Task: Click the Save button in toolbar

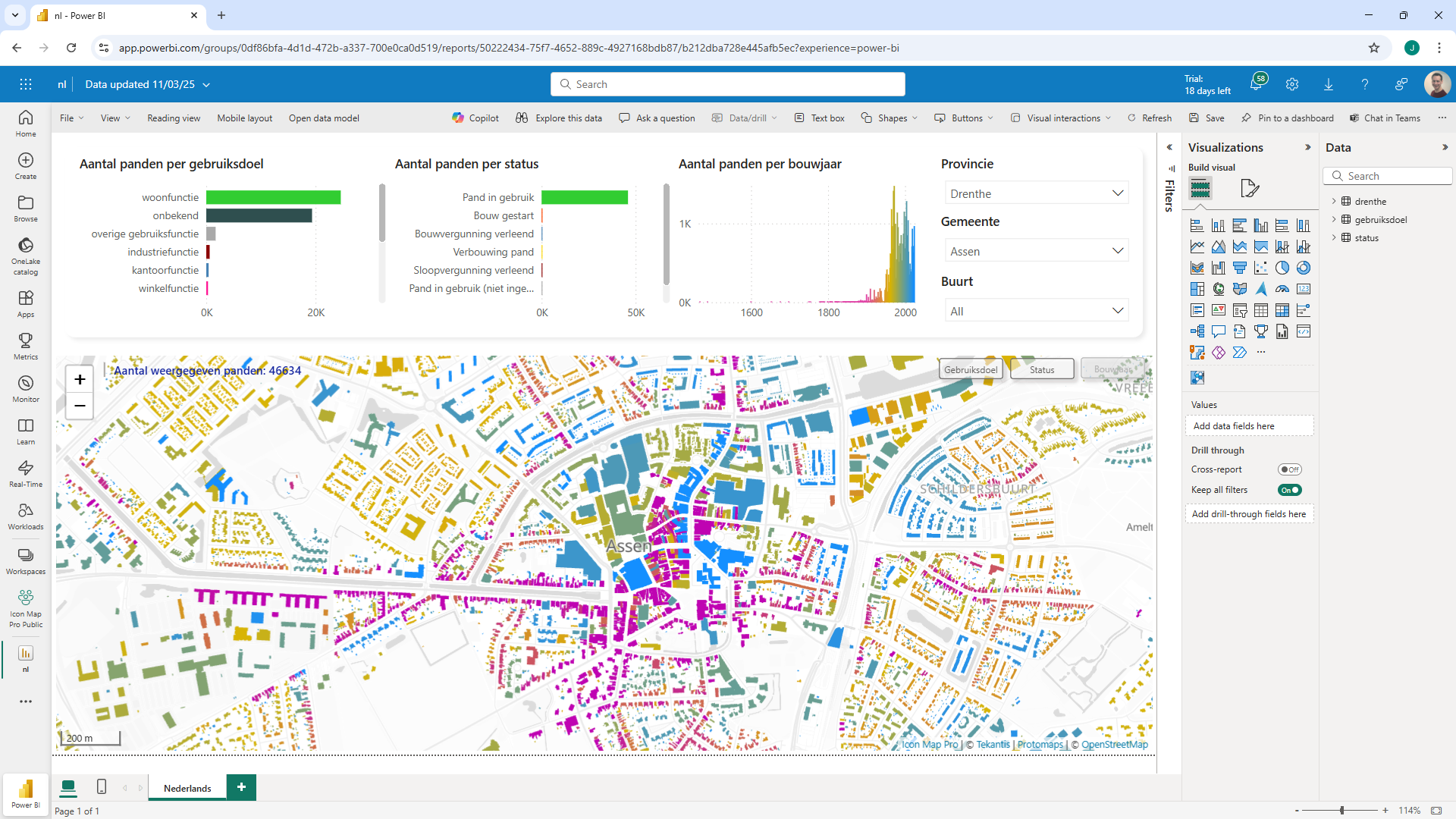Action: (1207, 118)
